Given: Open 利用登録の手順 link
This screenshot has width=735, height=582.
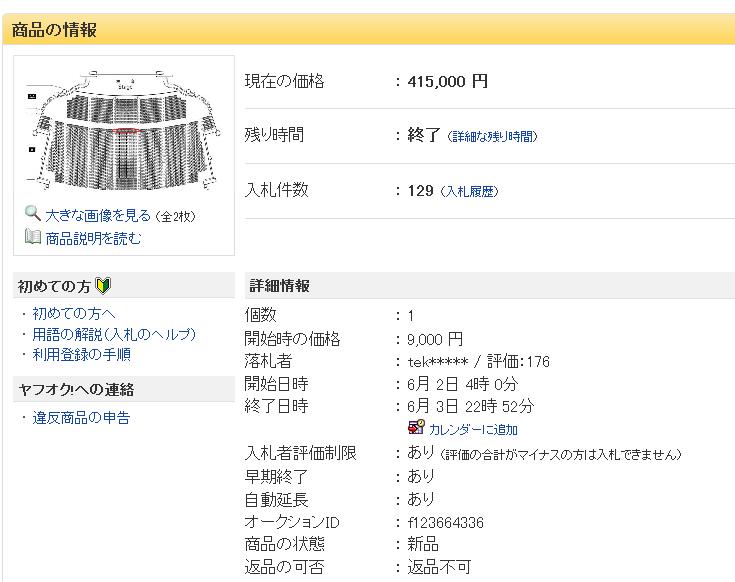Looking at the screenshot, I should pos(81,354).
